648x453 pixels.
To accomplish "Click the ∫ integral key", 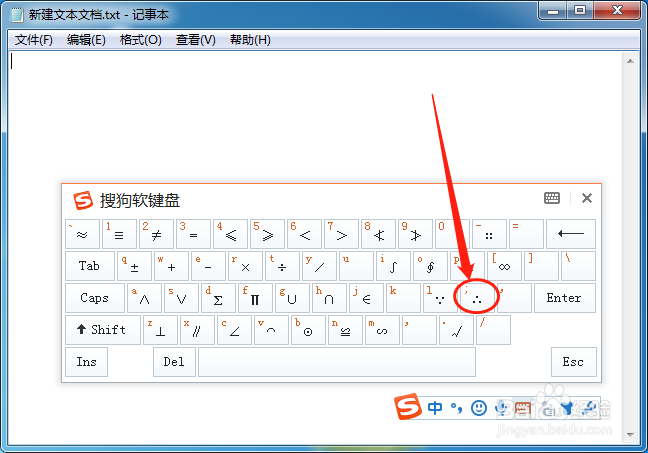I will tap(393, 266).
